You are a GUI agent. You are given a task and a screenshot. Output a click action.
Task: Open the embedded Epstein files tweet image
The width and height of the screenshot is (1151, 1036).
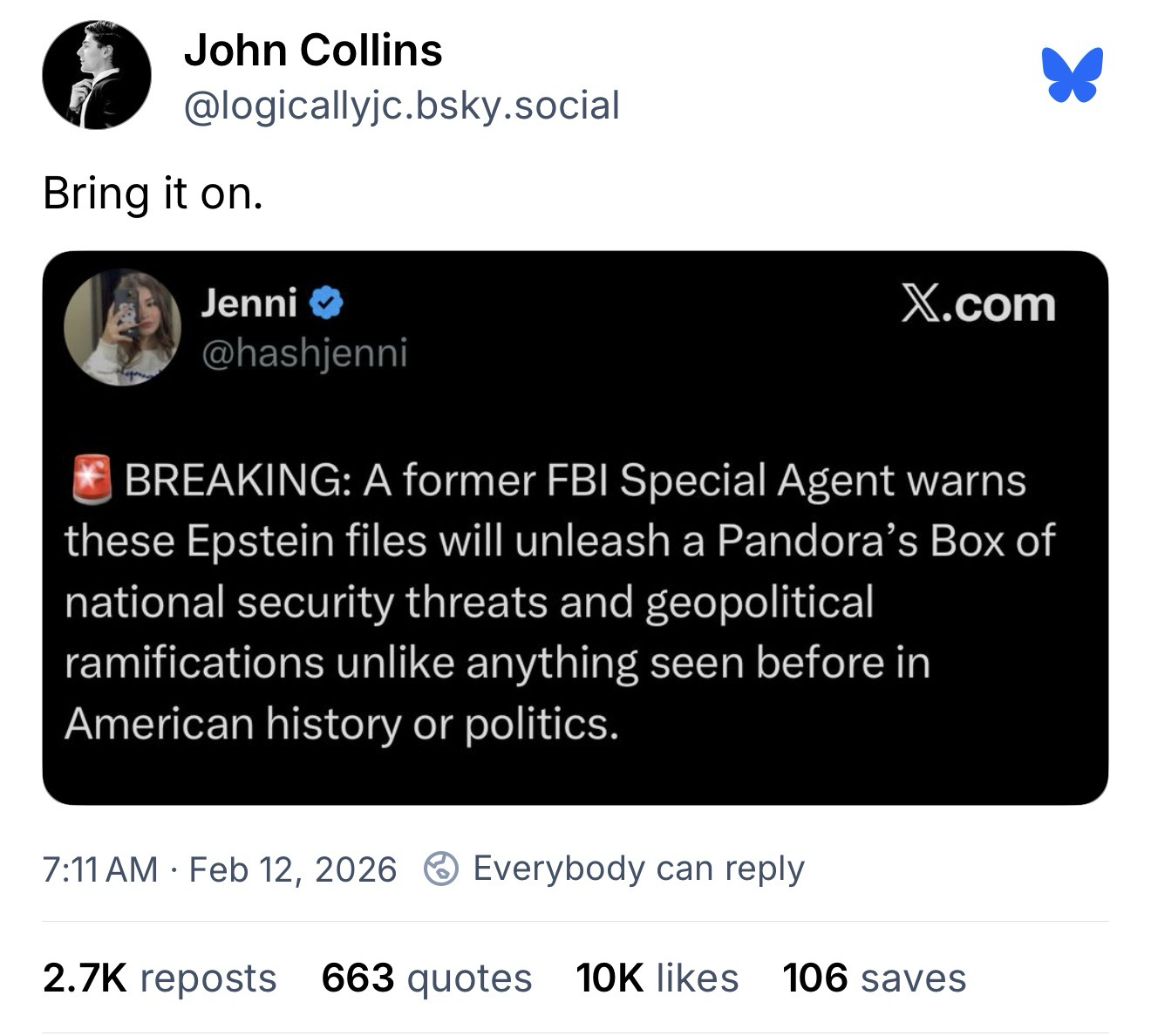(575, 602)
